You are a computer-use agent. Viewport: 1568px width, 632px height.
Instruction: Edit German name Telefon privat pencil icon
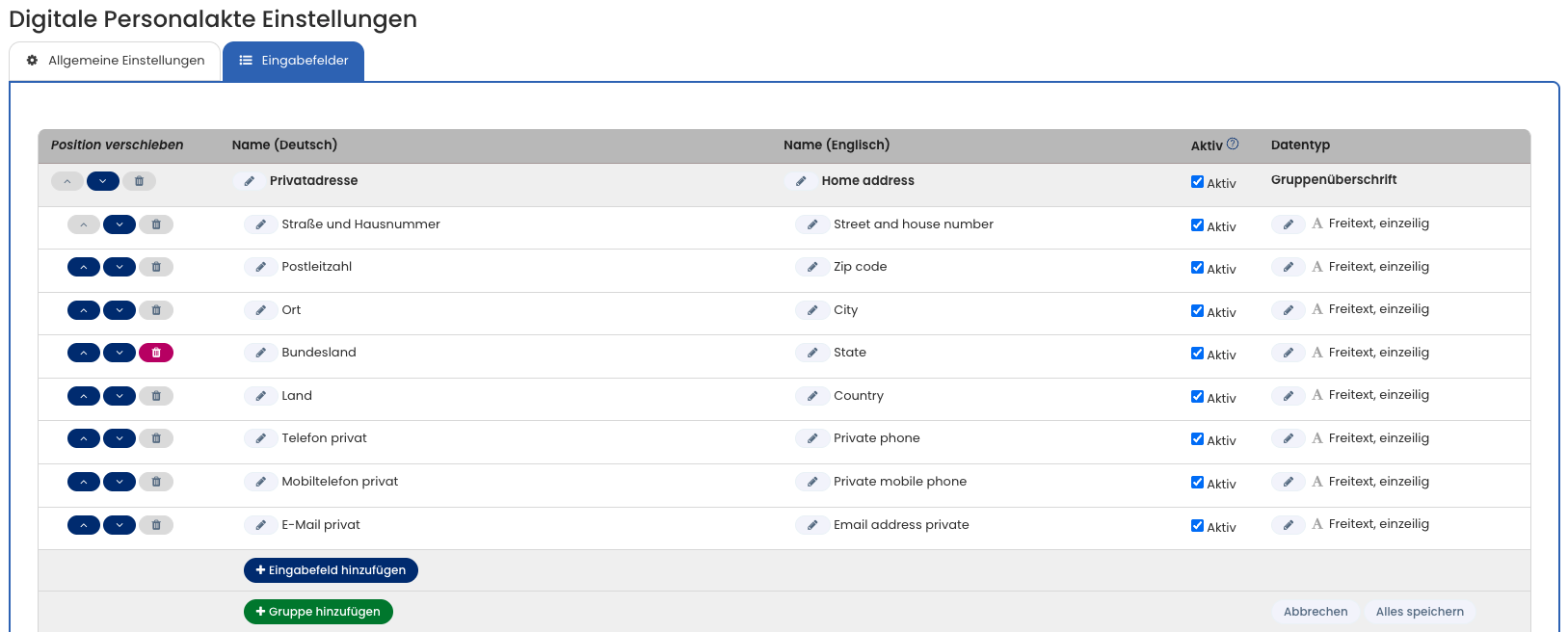[x=260, y=438]
